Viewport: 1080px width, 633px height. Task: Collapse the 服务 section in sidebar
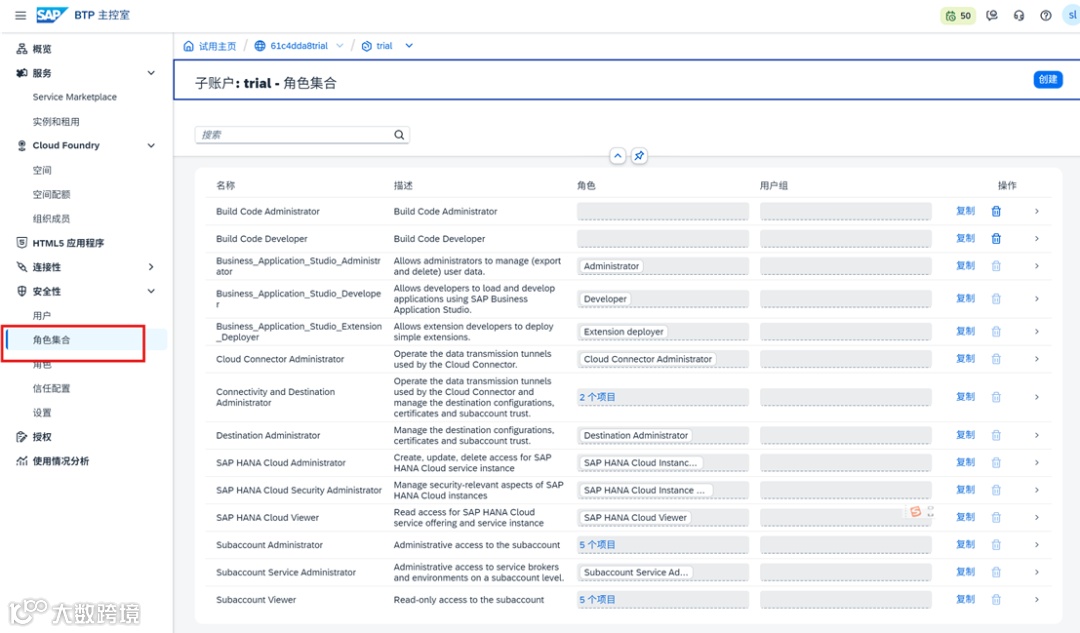point(151,73)
